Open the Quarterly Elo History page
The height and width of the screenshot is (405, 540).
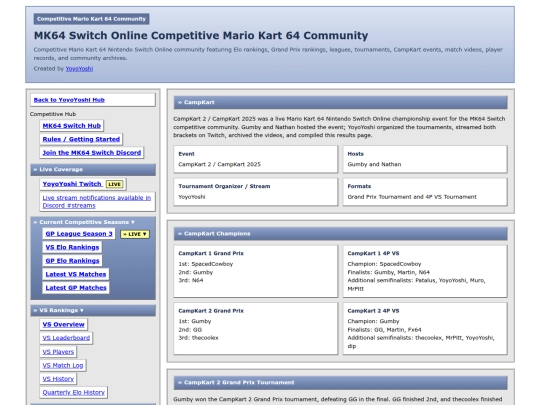point(74,392)
